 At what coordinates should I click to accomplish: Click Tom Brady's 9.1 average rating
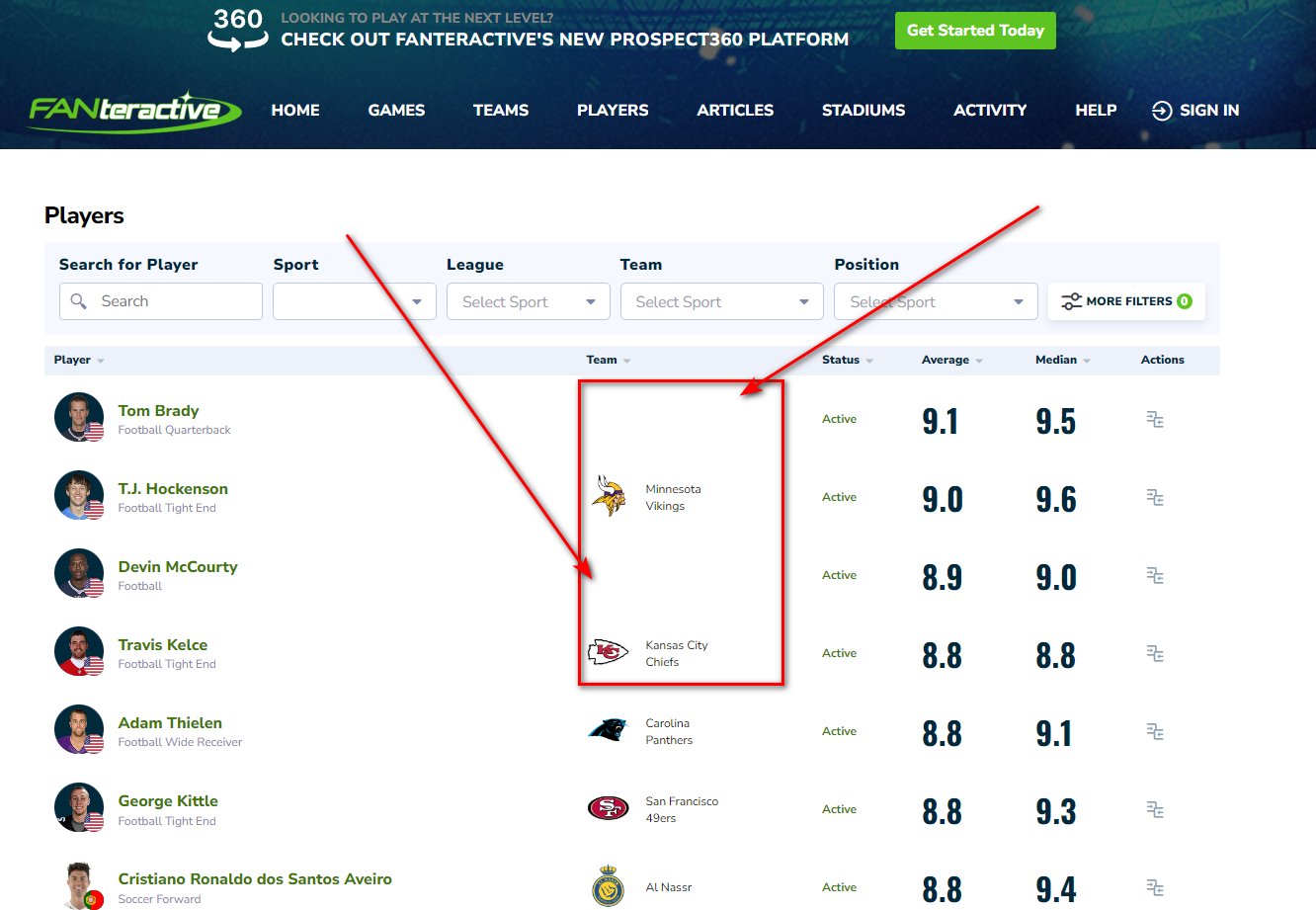coord(941,422)
